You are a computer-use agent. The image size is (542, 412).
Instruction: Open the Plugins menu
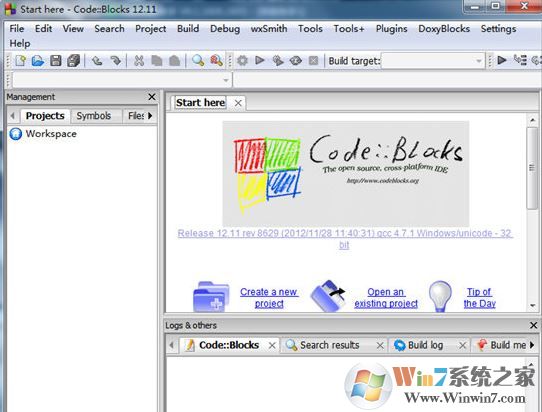(x=391, y=29)
